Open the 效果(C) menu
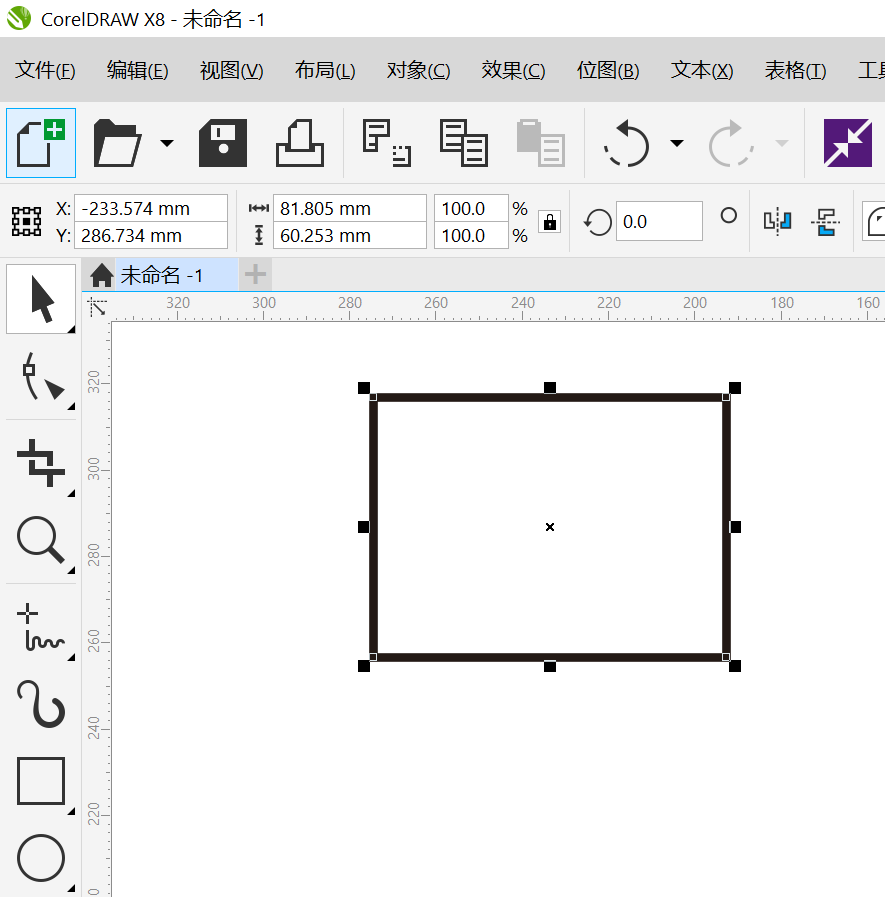This screenshot has width=885, height=897. coord(513,71)
